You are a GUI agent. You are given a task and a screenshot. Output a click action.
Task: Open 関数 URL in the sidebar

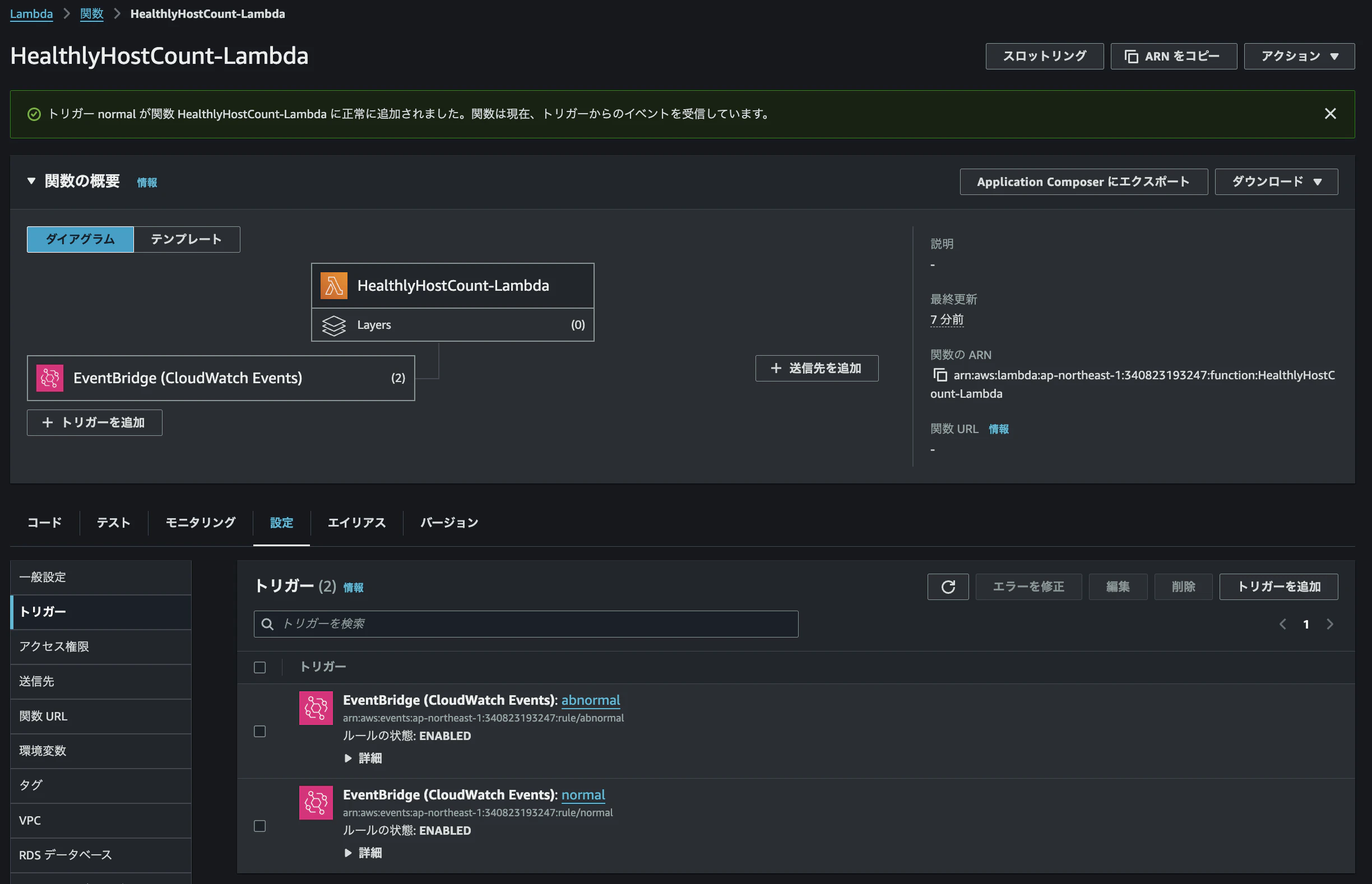coord(101,716)
